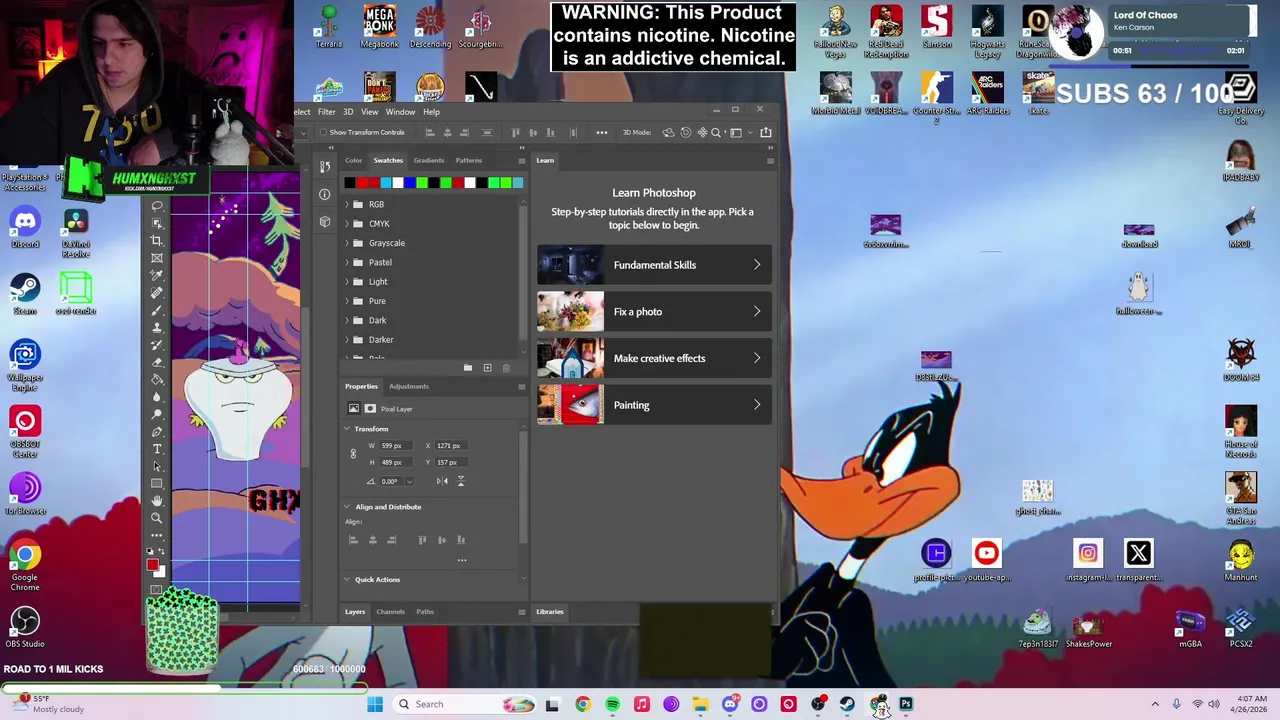Switch to the Adjustments tab
This screenshot has width=1280, height=720.
(409, 386)
